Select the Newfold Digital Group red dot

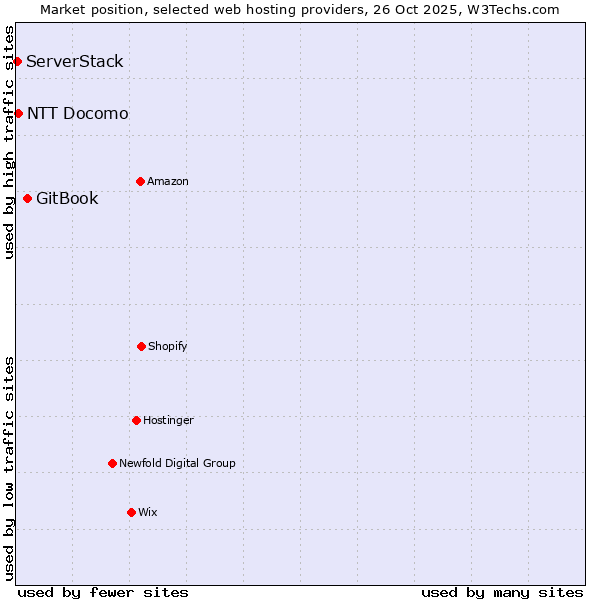112,463
